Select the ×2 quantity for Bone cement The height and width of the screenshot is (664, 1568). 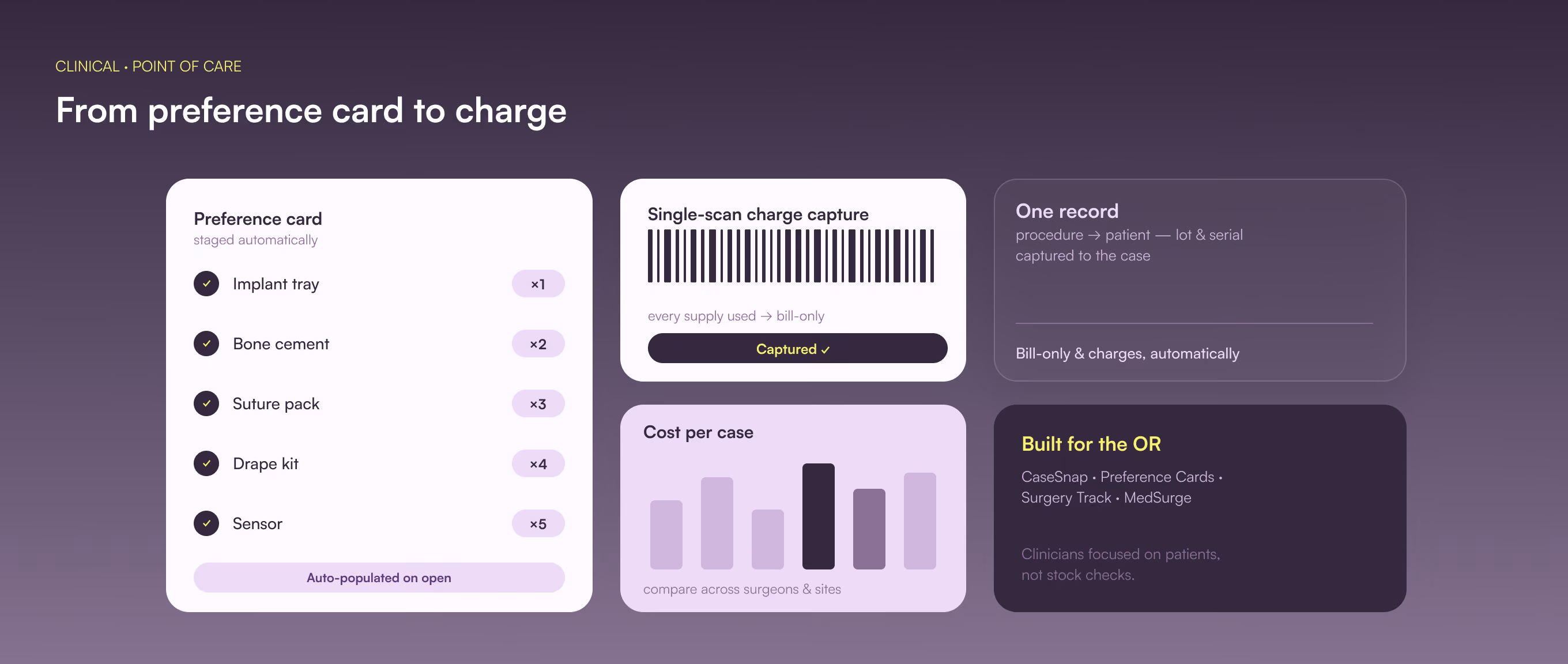[x=538, y=344]
